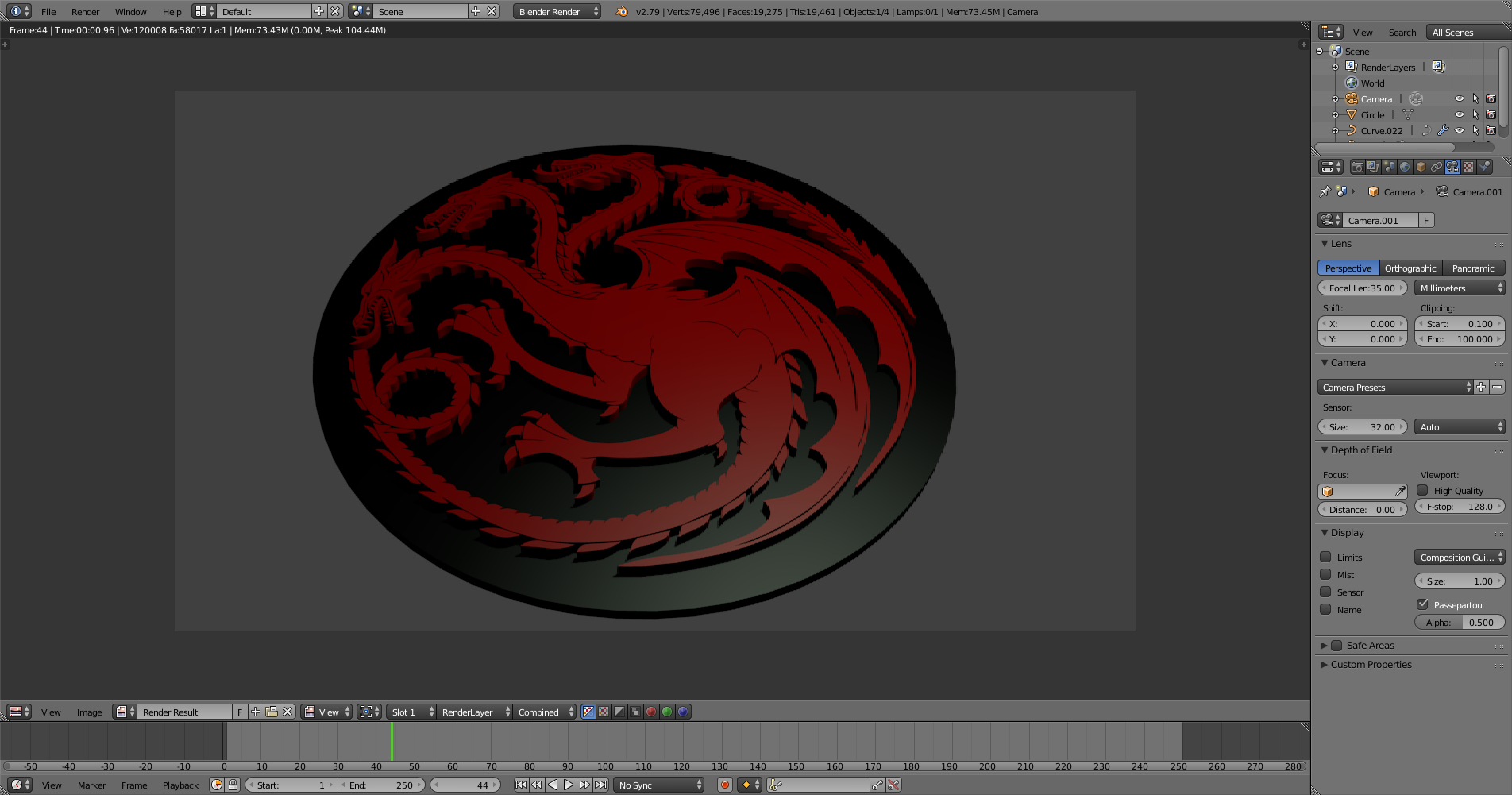The width and height of the screenshot is (1512, 795).
Task: Open the Camera Presets dropdown
Action: (x=1395, y=387)
